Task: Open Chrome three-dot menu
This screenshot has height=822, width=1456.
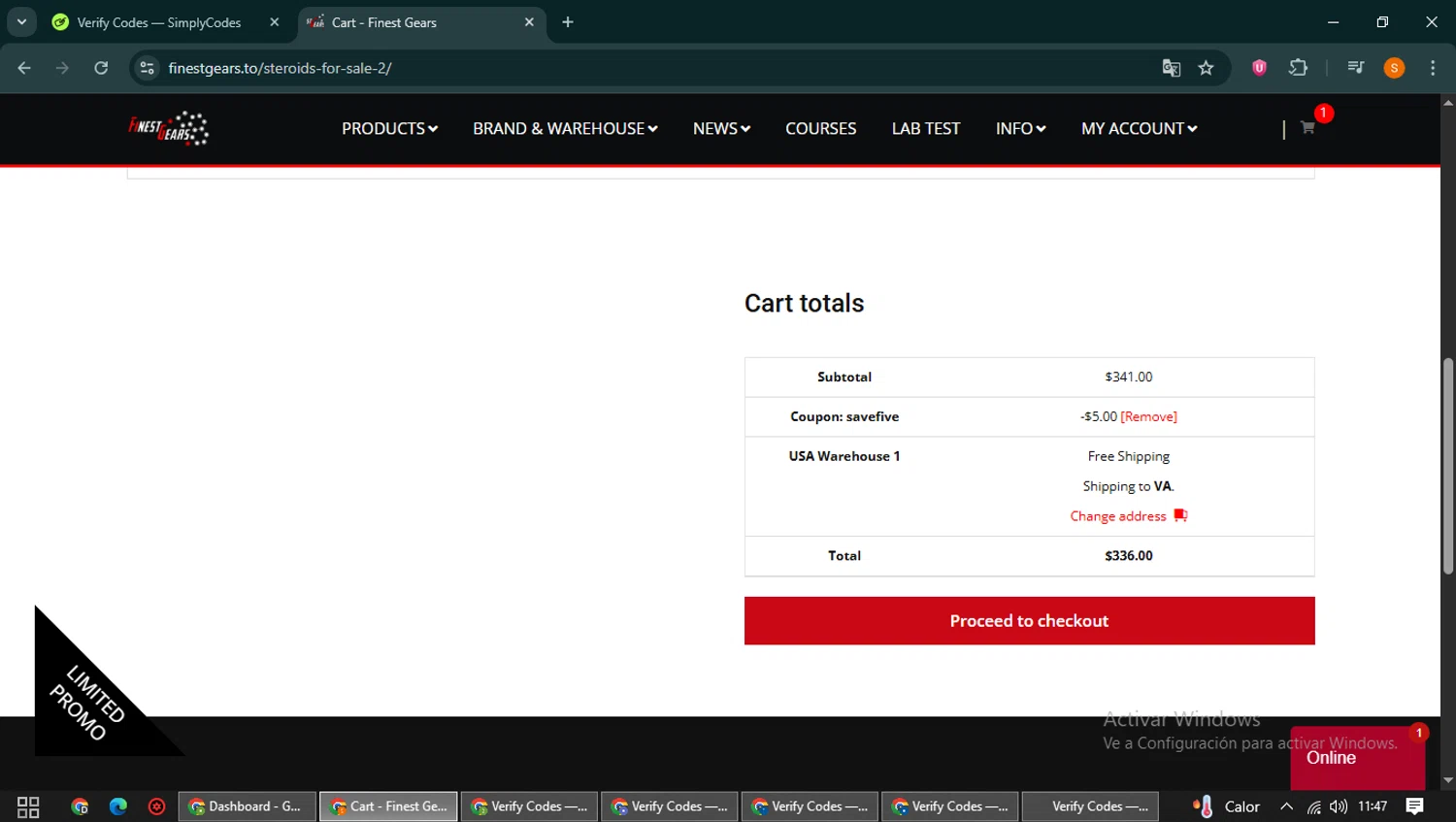Action: point(1433,68)
